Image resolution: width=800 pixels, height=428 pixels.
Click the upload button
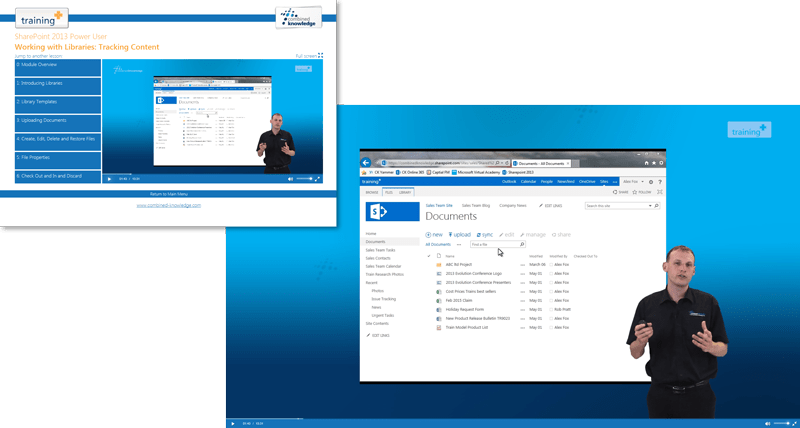click(459, 235)
